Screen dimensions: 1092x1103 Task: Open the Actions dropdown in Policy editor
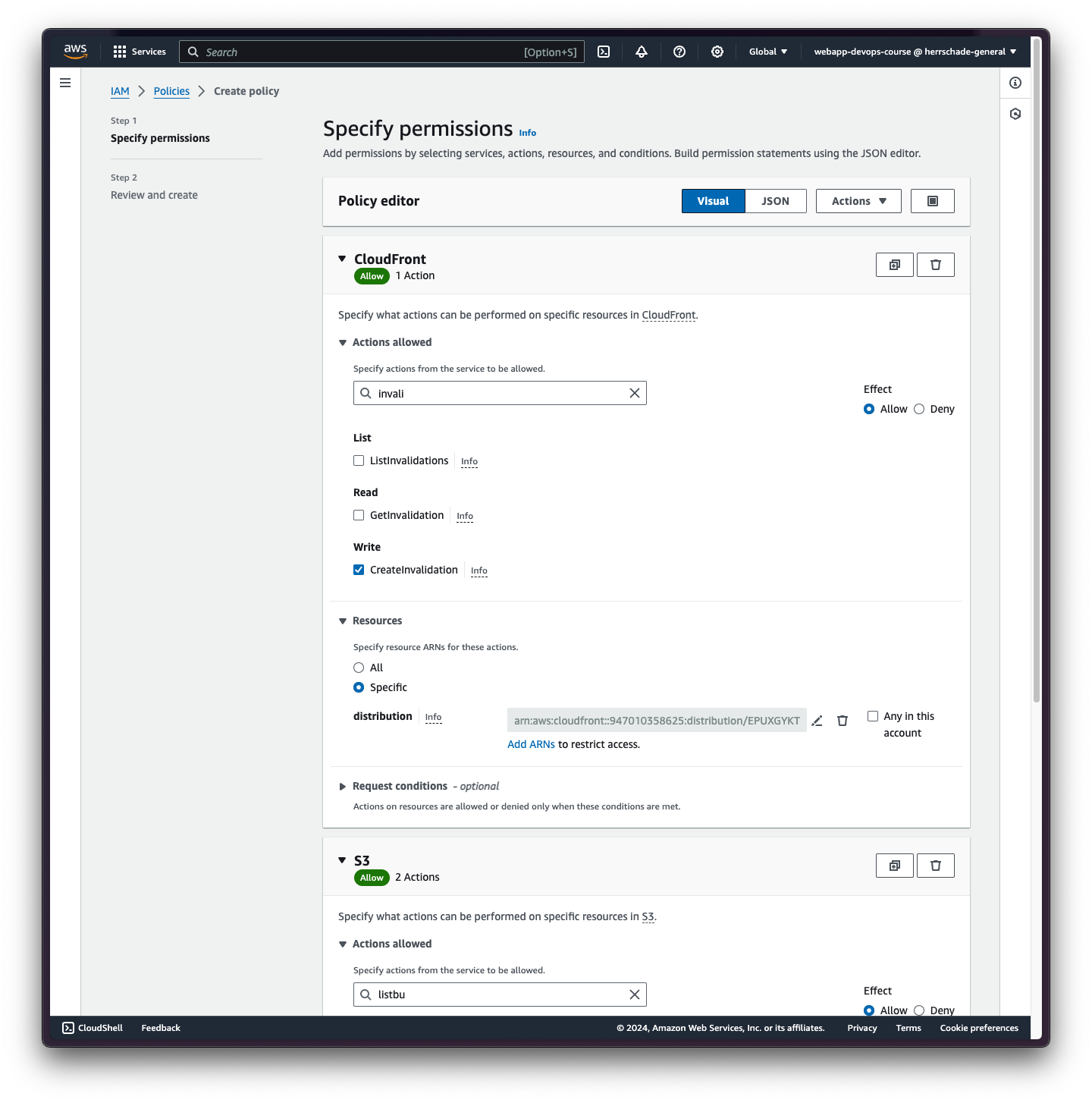click(x=858, y=201)
